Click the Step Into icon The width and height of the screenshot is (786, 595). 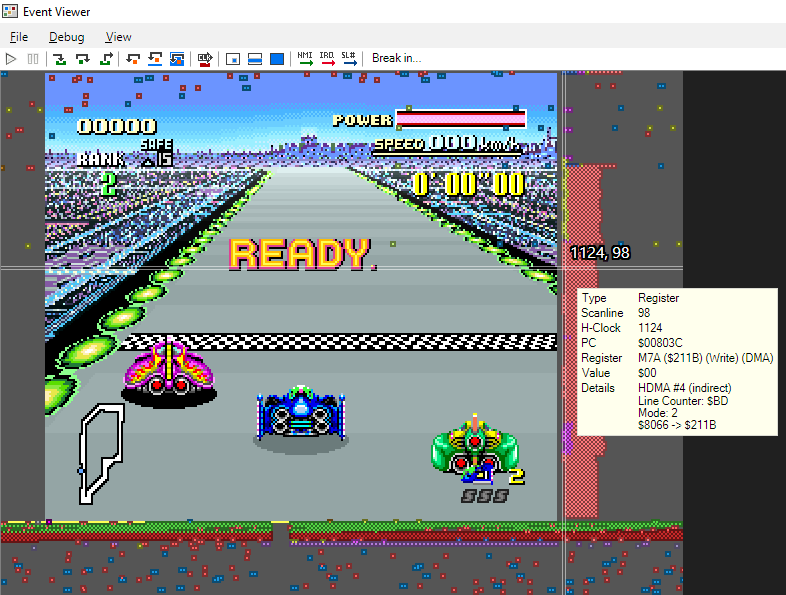[60, 59]
